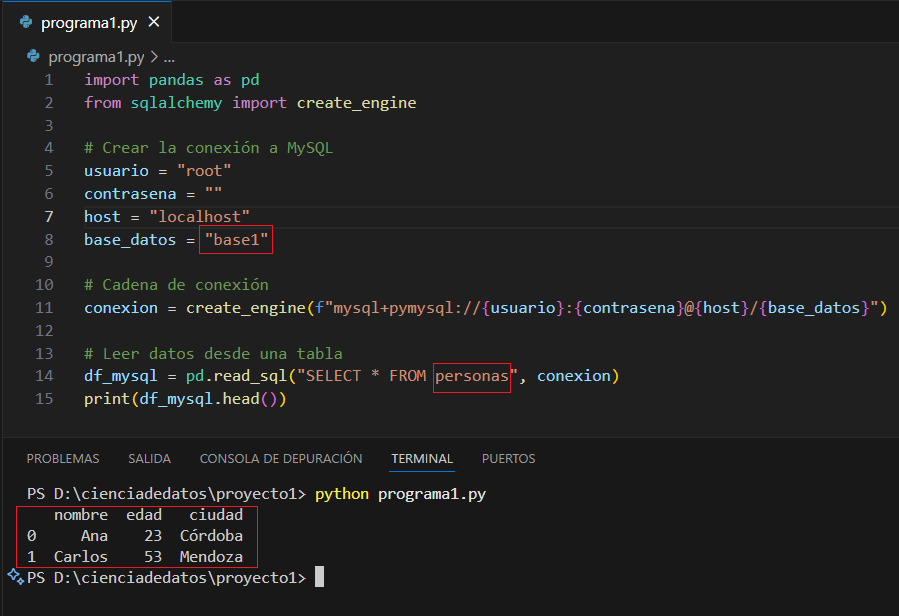Place cursor in the "base1" string value
This screenshot has width=899, height=616.
pyautogui.click(x=236, y=240)
